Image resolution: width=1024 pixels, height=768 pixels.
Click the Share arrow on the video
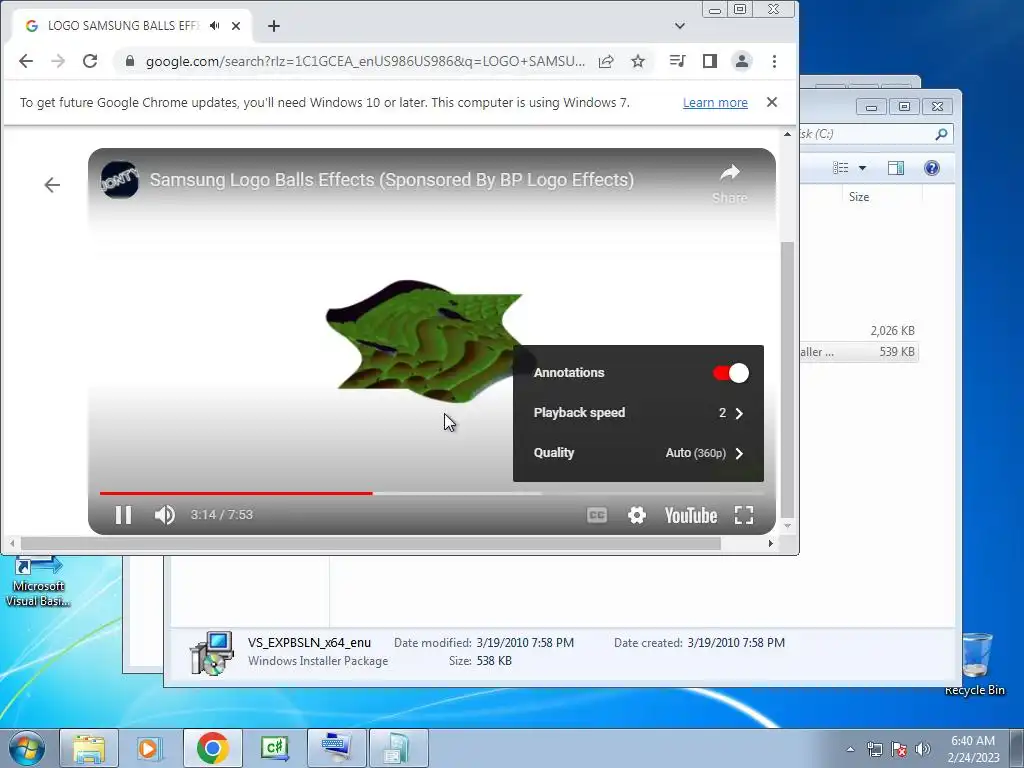click(729, 182)
